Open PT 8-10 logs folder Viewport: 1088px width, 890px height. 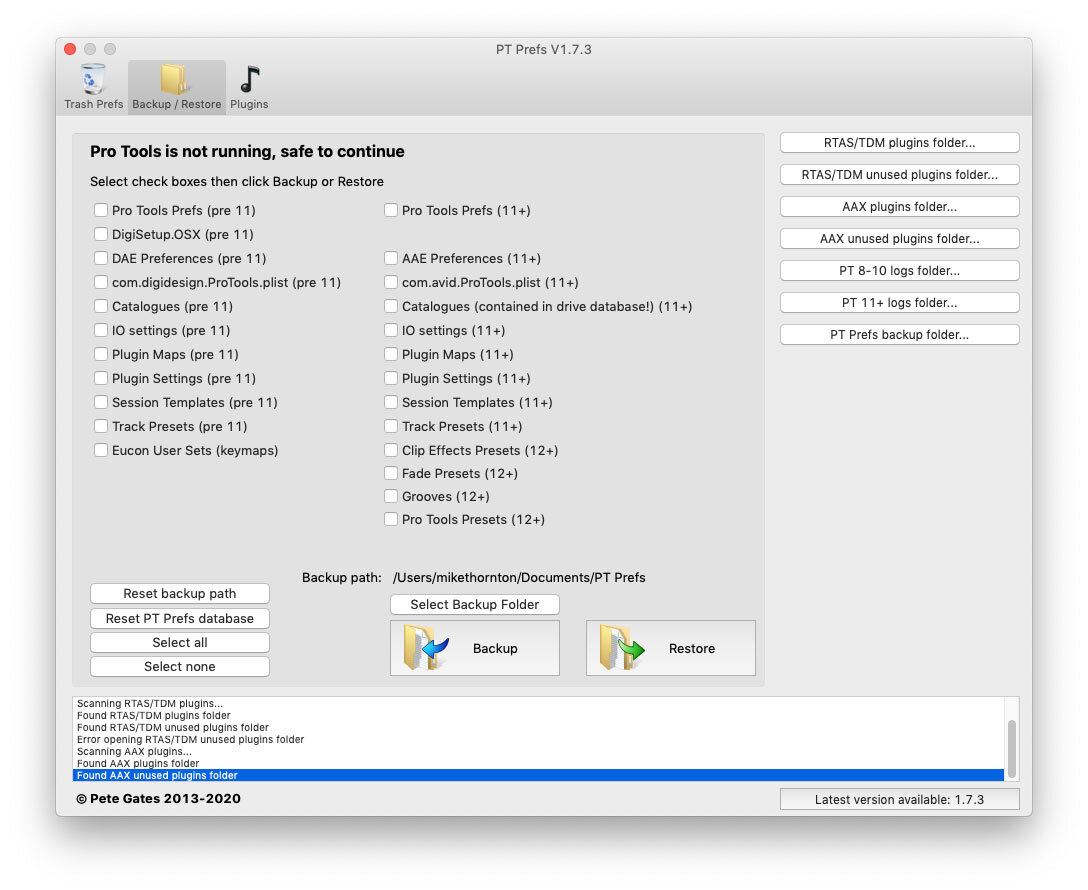pos(899,270)
